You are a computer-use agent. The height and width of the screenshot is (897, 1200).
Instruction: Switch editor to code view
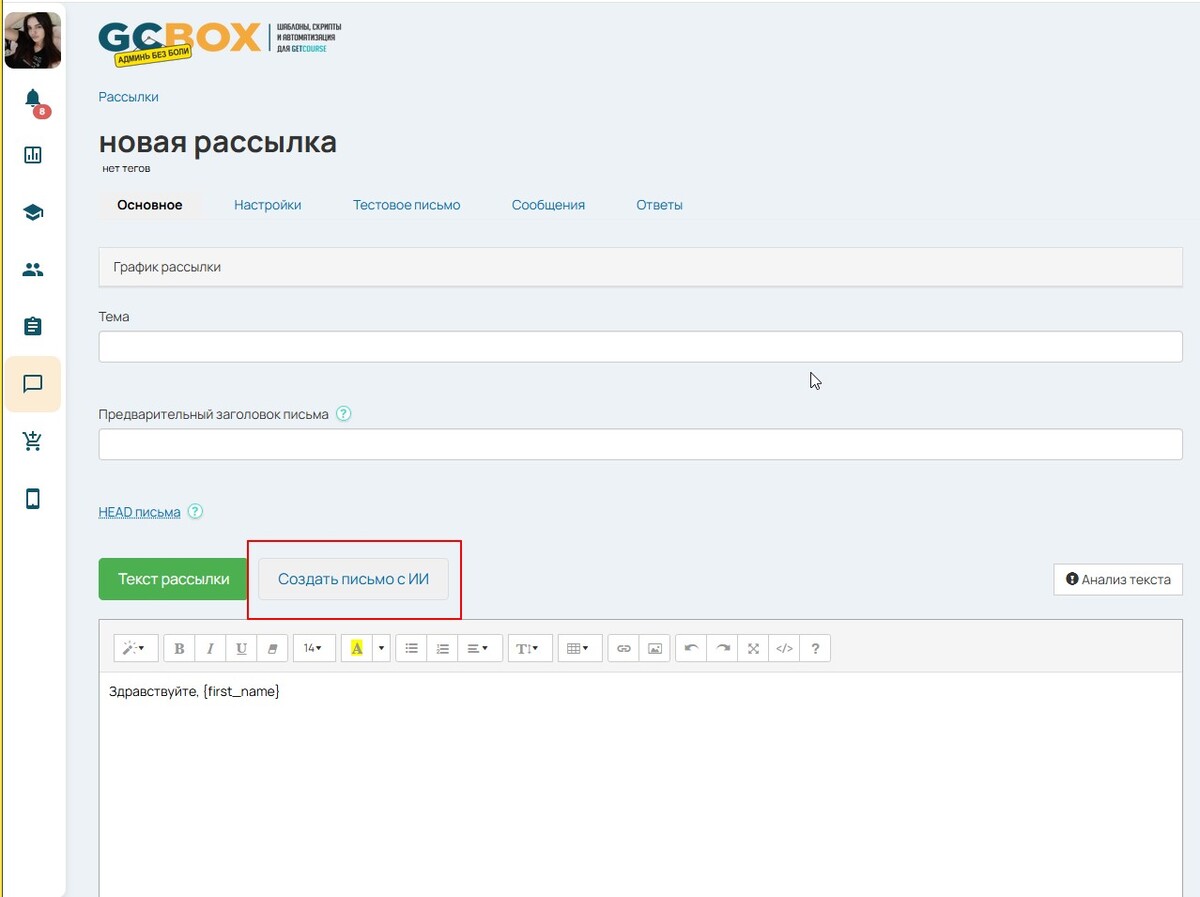coord(784,649)
